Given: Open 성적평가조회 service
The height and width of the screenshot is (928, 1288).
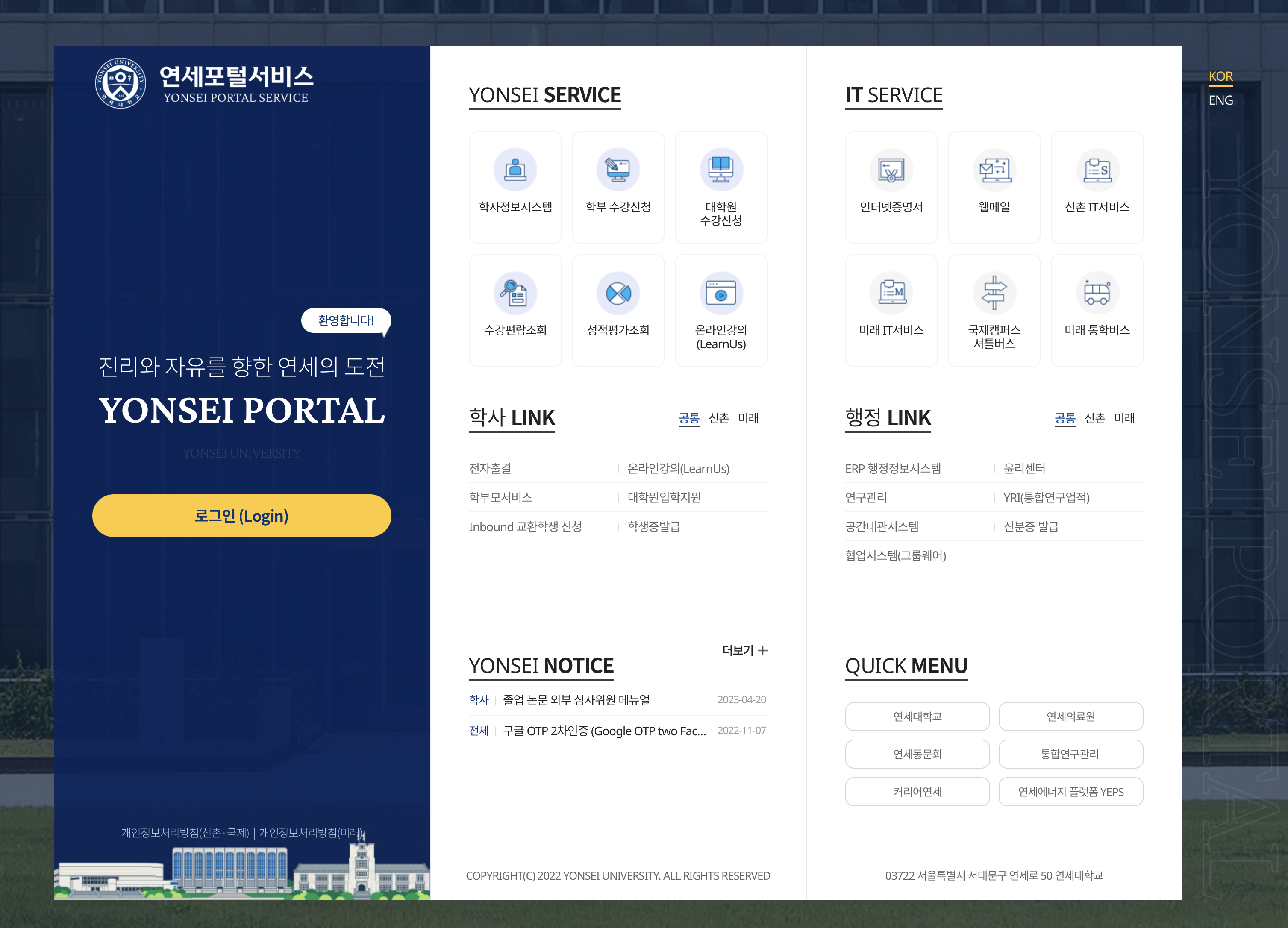Looking at the screenshot, I should coord(618,309).
